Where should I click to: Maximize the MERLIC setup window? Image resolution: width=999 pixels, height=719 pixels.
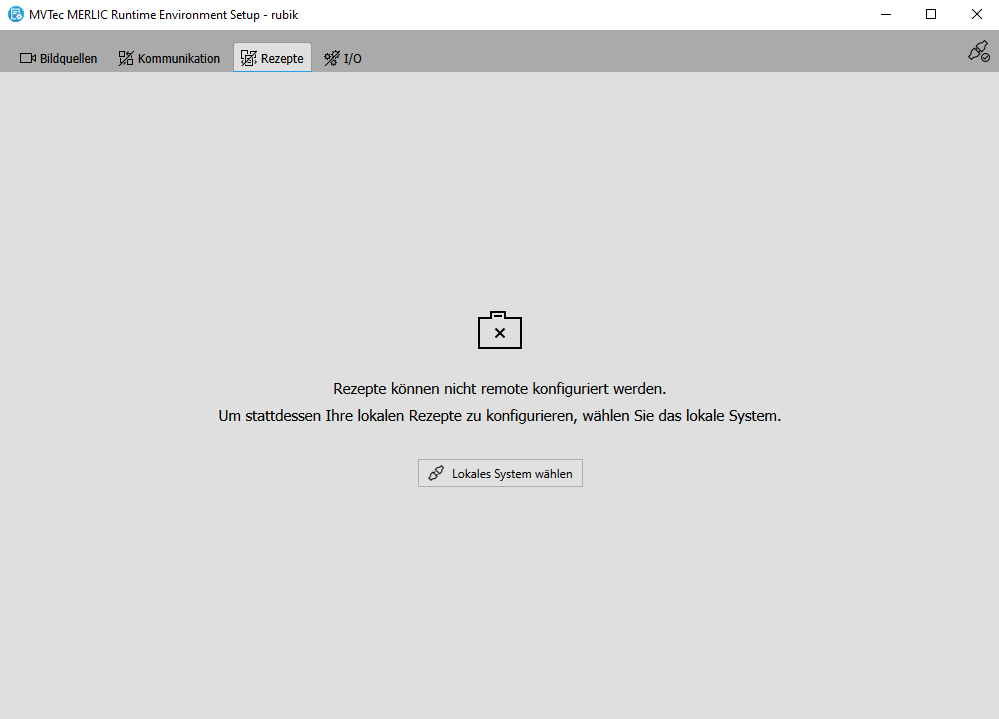click(931, 14)
